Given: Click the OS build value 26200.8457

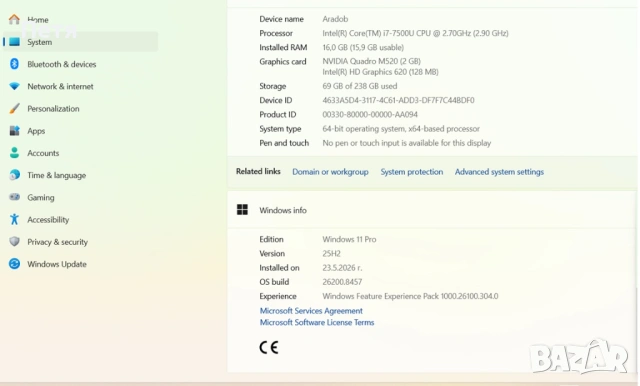Looking at the screenshot, I should [x=342, y=282].
